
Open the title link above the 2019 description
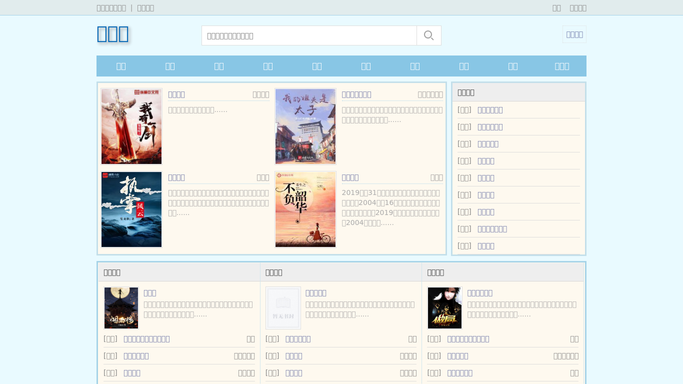pos(350,178)
